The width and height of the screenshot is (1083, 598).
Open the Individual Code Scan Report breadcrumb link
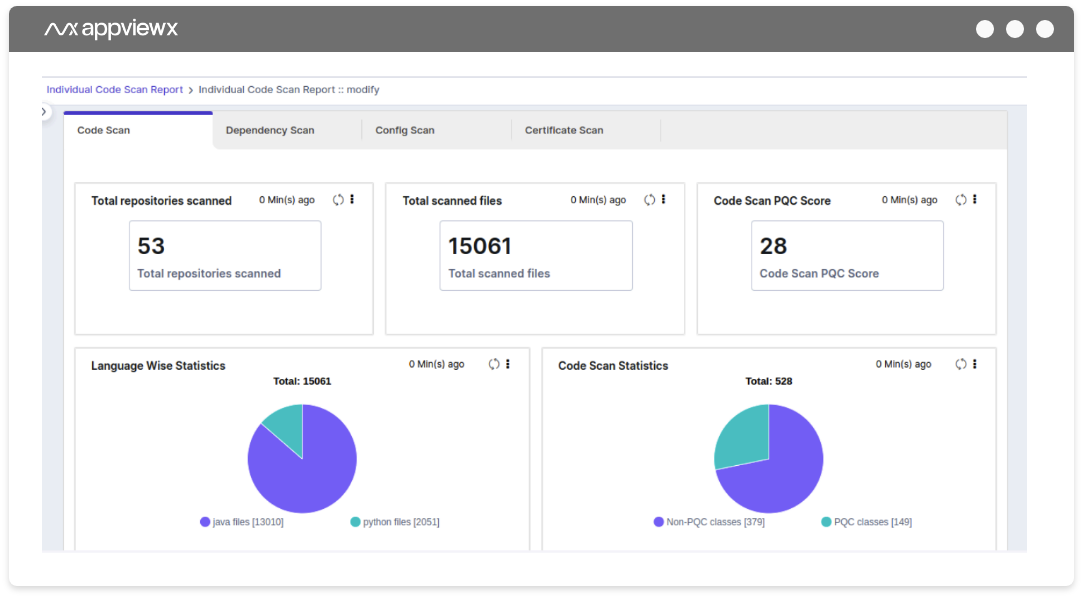[x=113, y=89]
